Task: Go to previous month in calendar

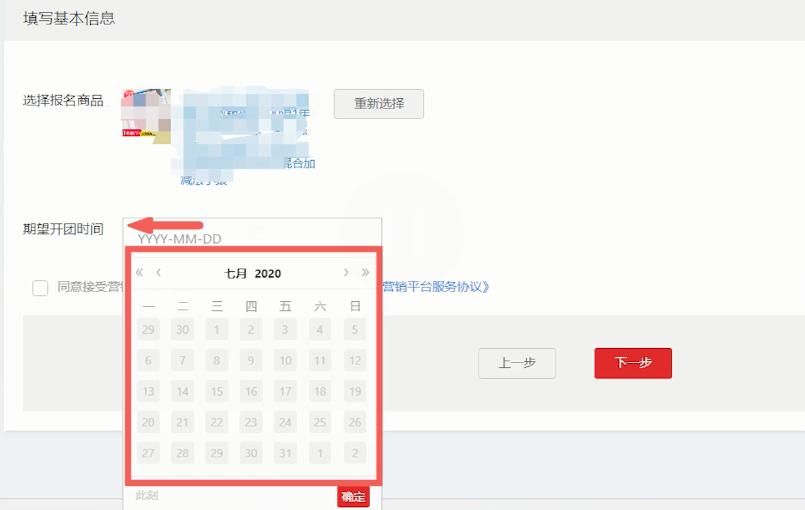Action: point(159,273)
